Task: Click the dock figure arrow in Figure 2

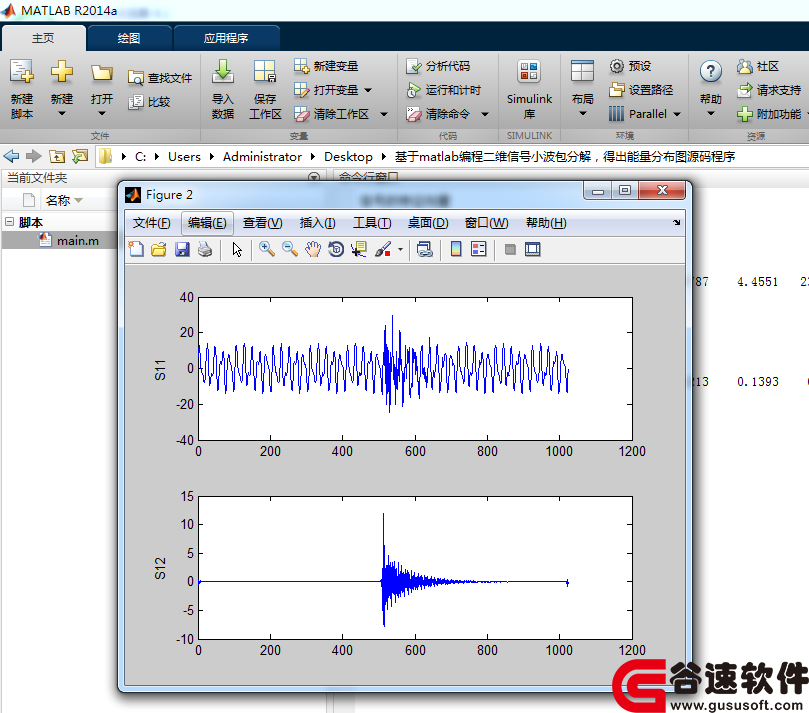Action: [676, 222]
